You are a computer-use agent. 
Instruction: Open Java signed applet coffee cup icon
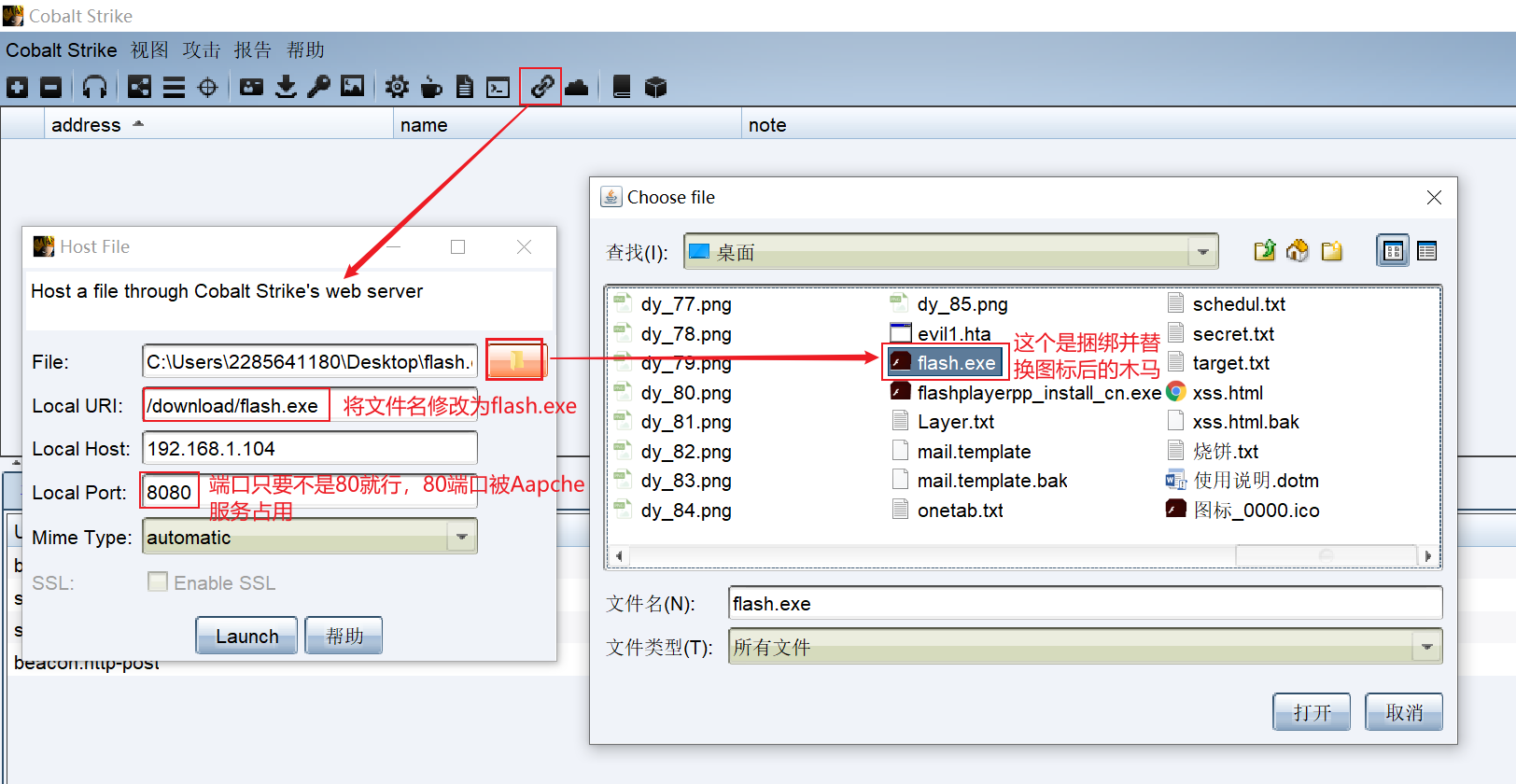coord(431,88)
